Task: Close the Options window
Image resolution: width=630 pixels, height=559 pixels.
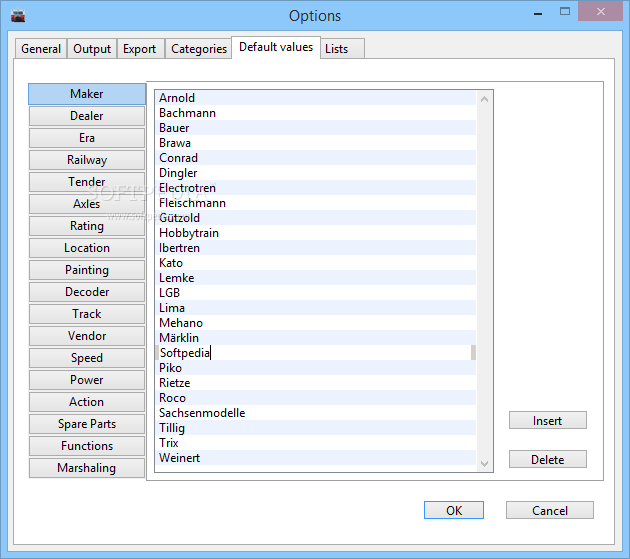Action: click(x=600, y=12)
